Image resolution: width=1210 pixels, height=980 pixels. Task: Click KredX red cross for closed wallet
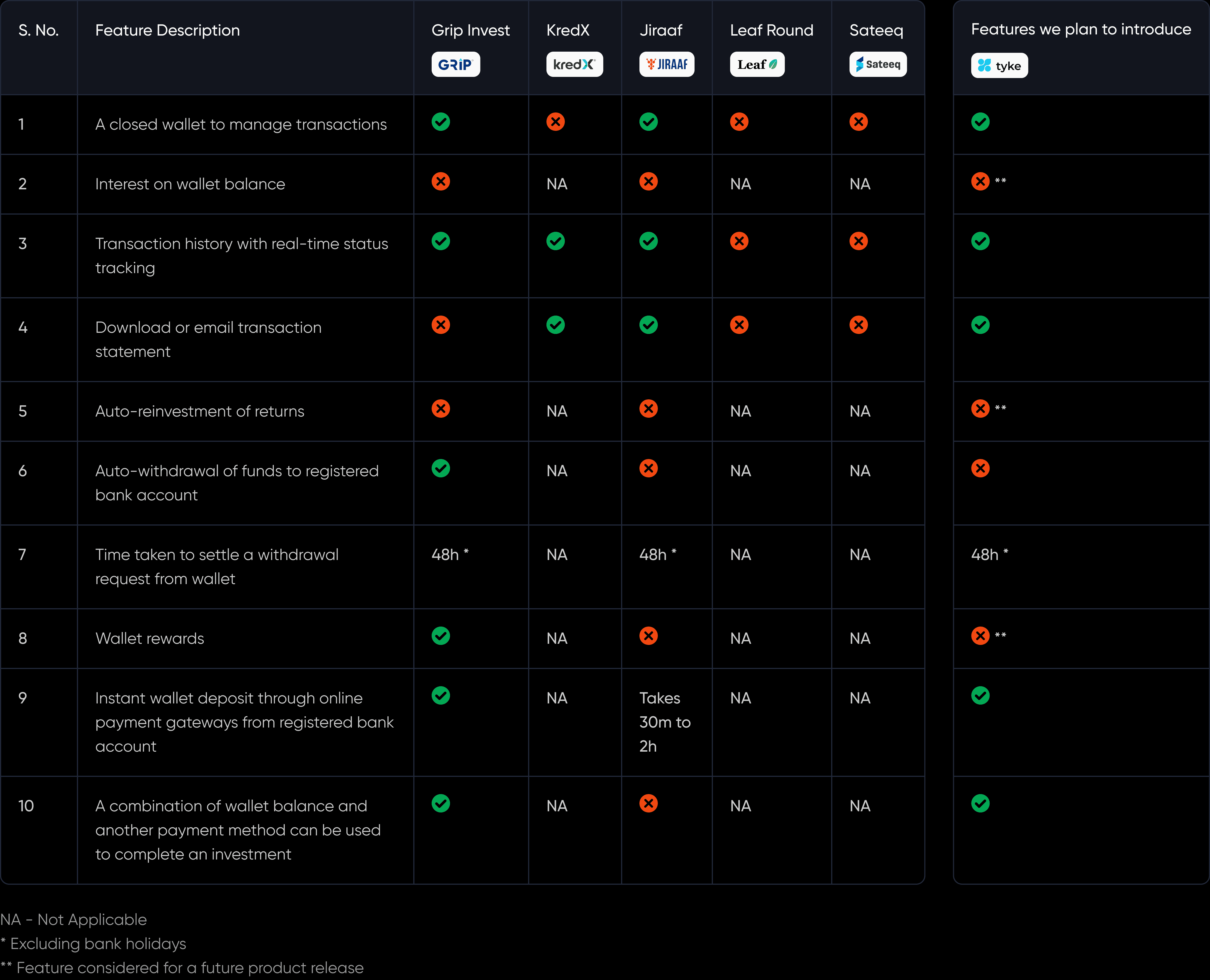point(555,122)
